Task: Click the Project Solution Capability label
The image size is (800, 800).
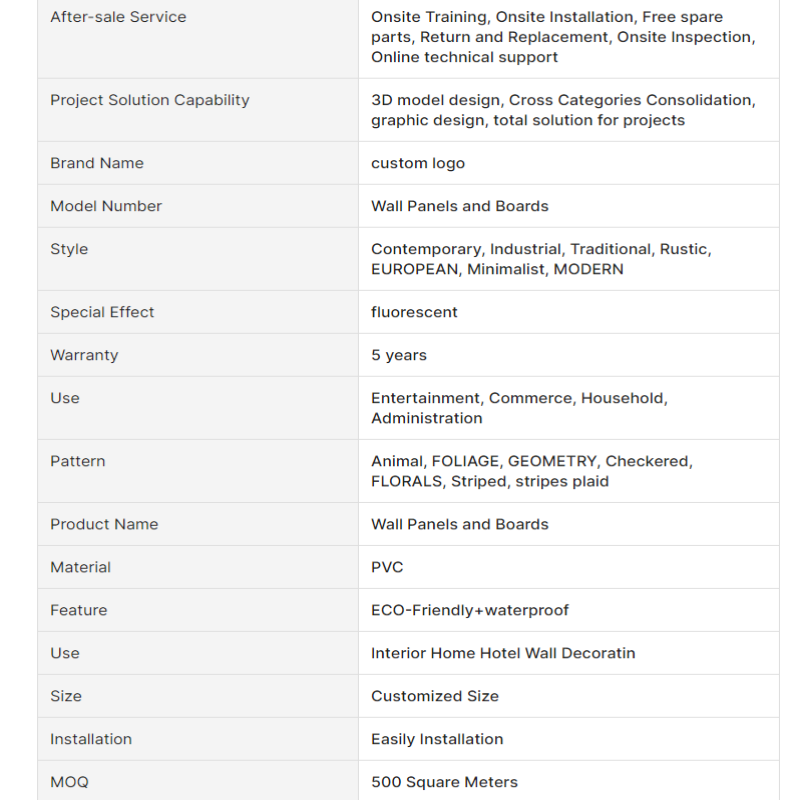Action: tap(150, 100)
